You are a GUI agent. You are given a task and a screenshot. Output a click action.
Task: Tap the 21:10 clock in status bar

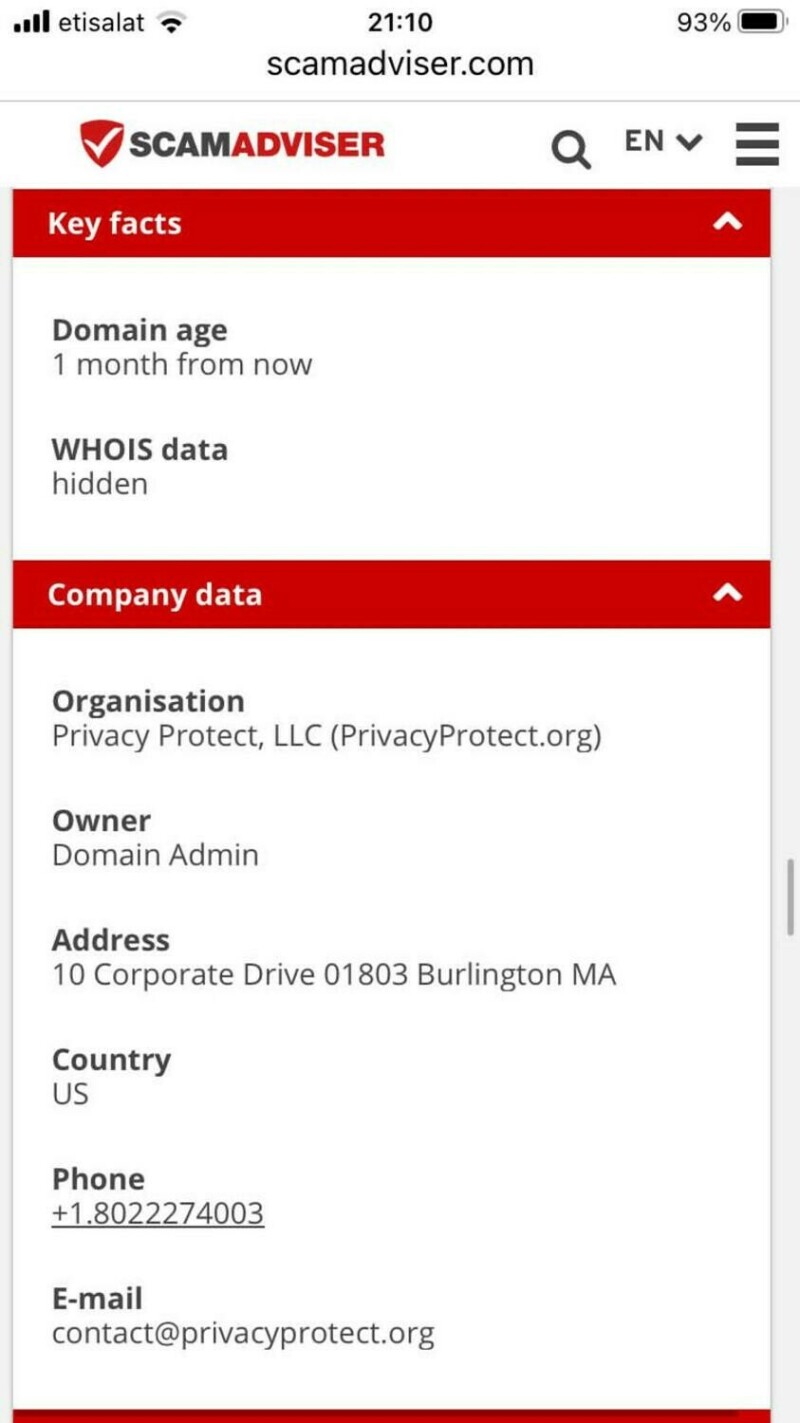point(400,22)
